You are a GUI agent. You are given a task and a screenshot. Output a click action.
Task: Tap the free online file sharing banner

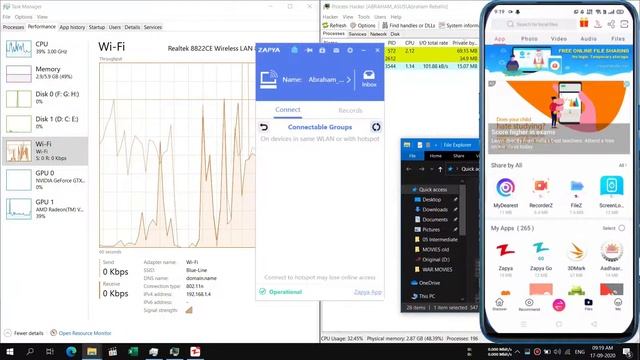(558, 60)
